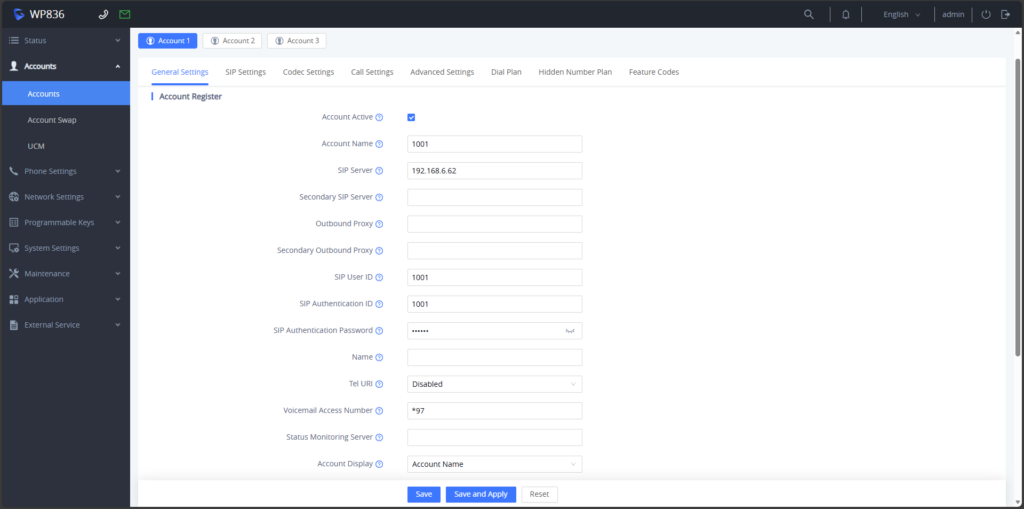This screenshot has width=1024, height=509.
Task: Expand System Settings in sidebar
Action: point(65,248)
